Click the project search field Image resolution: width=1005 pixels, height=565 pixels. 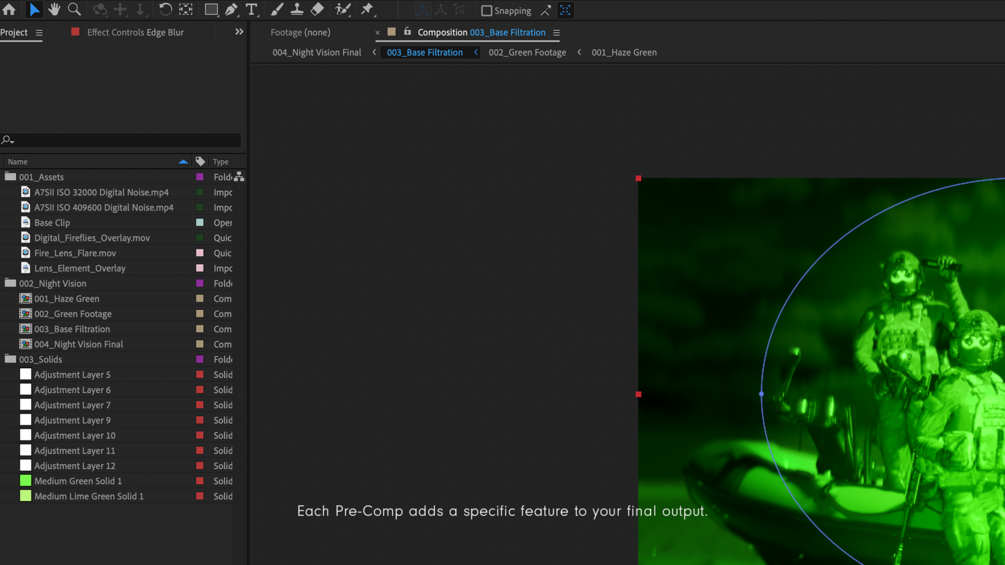pyautogui.click(x=121, y=140)
